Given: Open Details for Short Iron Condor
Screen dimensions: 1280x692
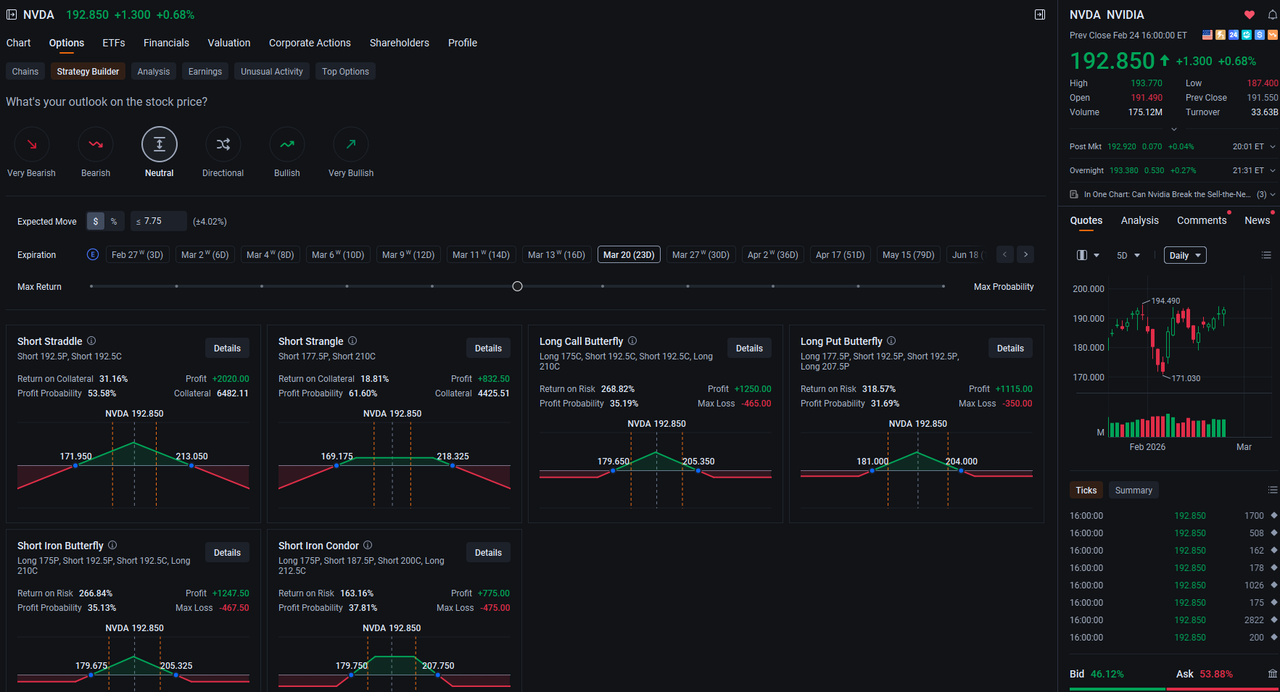Looking at the screenshot, I should pos(488,552).
